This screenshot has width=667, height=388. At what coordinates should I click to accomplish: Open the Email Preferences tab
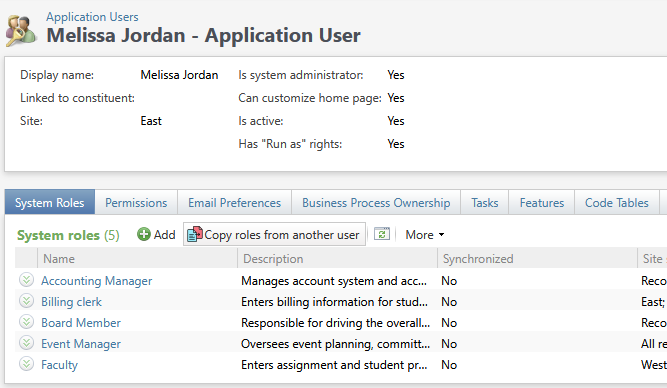click(x=234, y=202)
